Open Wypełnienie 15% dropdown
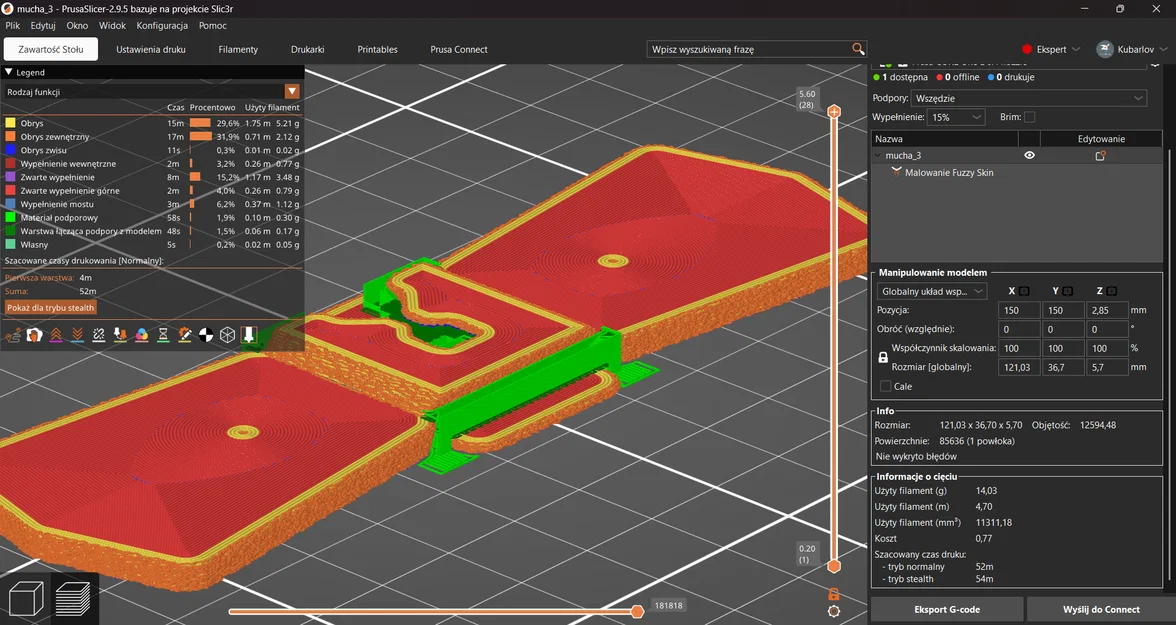 956,117
